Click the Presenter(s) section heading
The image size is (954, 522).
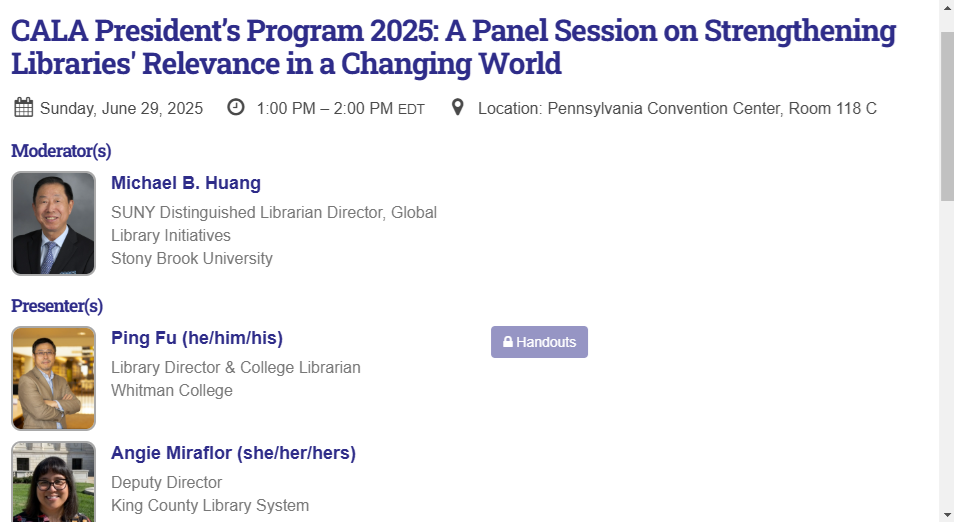57,305
